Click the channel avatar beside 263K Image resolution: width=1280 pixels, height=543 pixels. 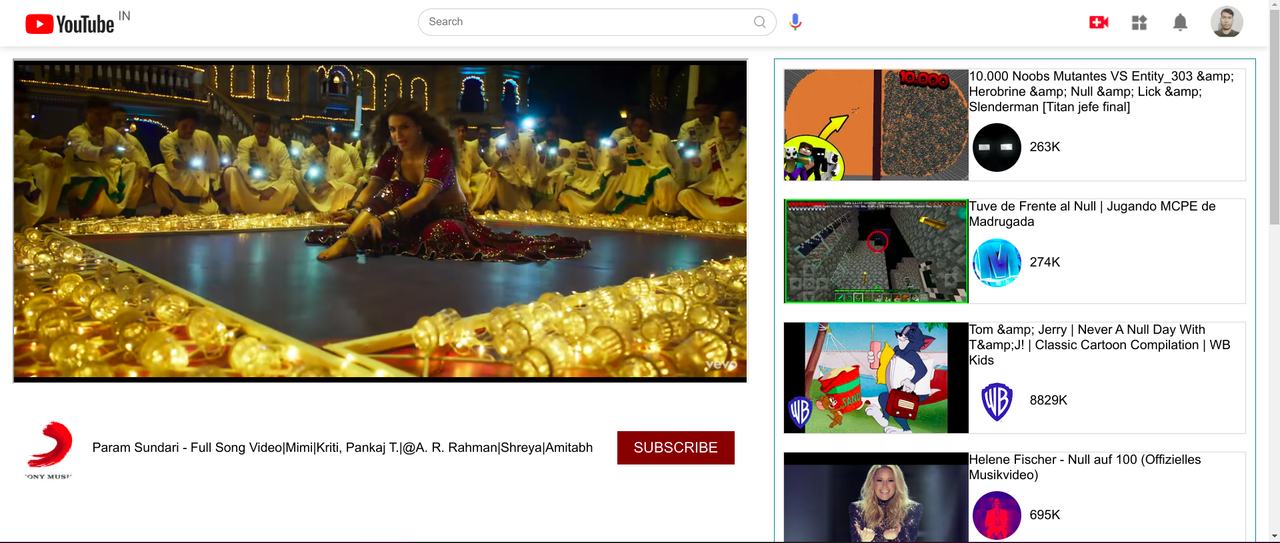pyautogui.click(x=997, y=147)
